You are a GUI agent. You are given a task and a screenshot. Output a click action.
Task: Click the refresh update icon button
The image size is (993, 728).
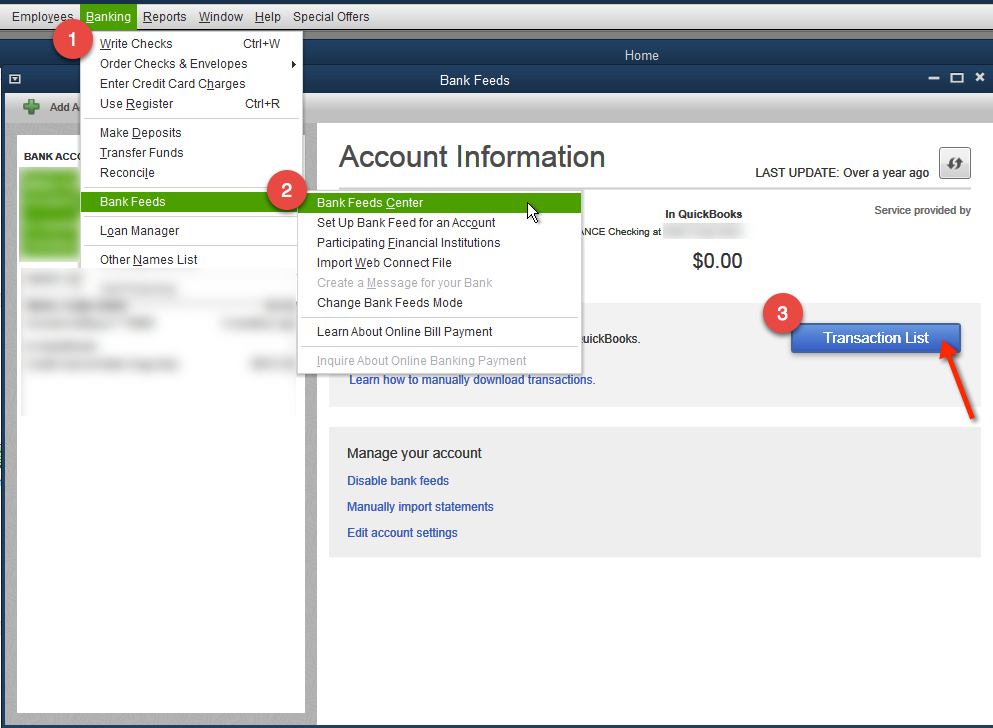(954, 163)
